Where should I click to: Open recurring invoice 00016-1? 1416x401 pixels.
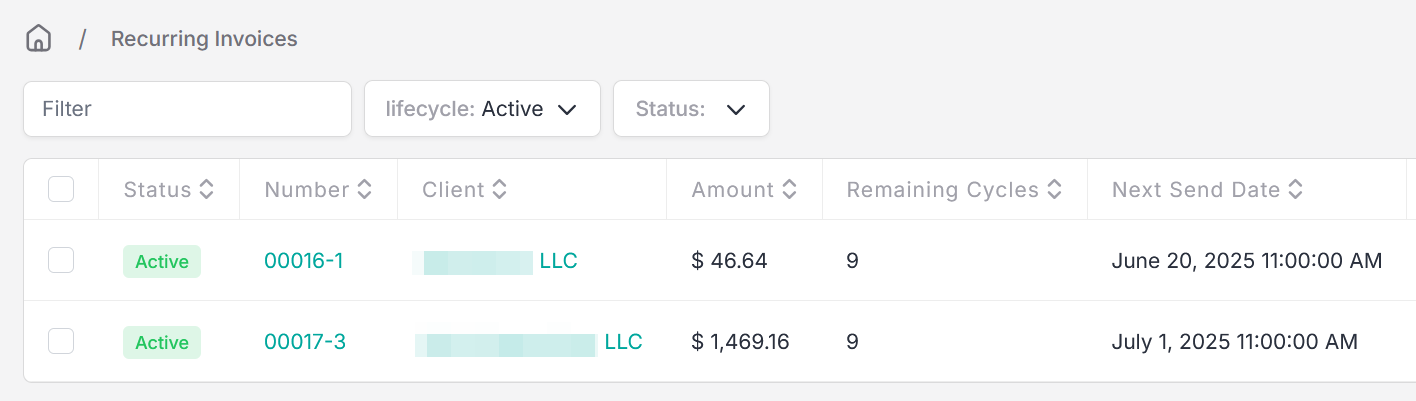click(x=304, y=261)
